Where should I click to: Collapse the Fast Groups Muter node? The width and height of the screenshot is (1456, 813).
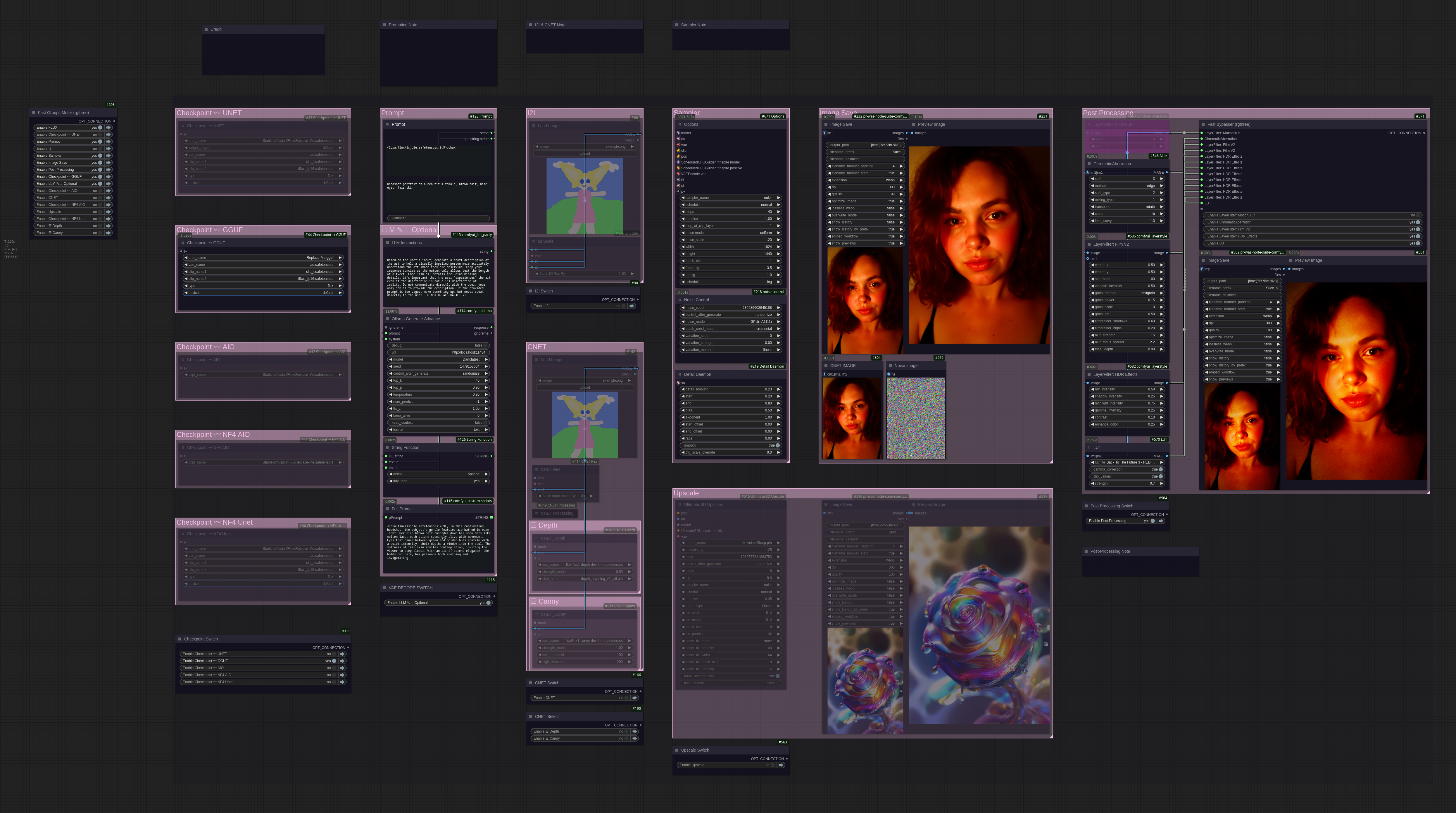(x=33, y=113)
